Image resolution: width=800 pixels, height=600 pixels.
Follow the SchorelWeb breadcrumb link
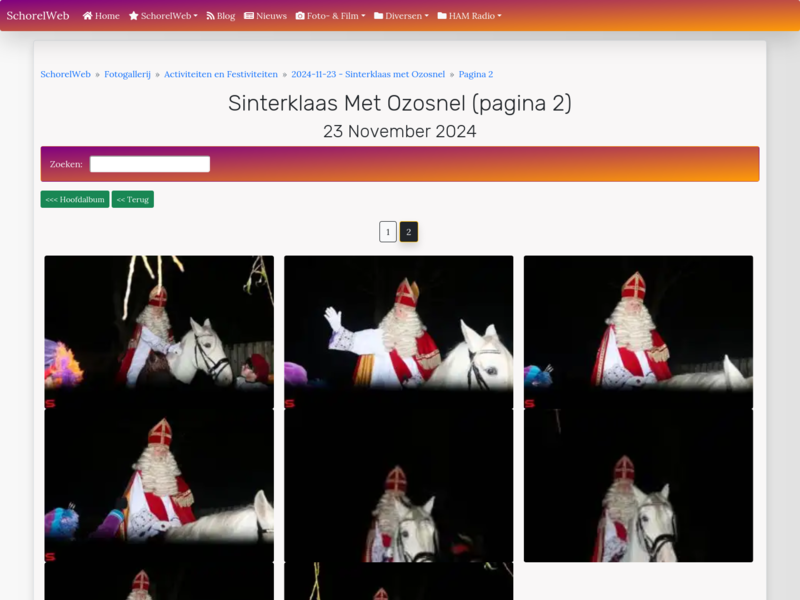point(65,74)
